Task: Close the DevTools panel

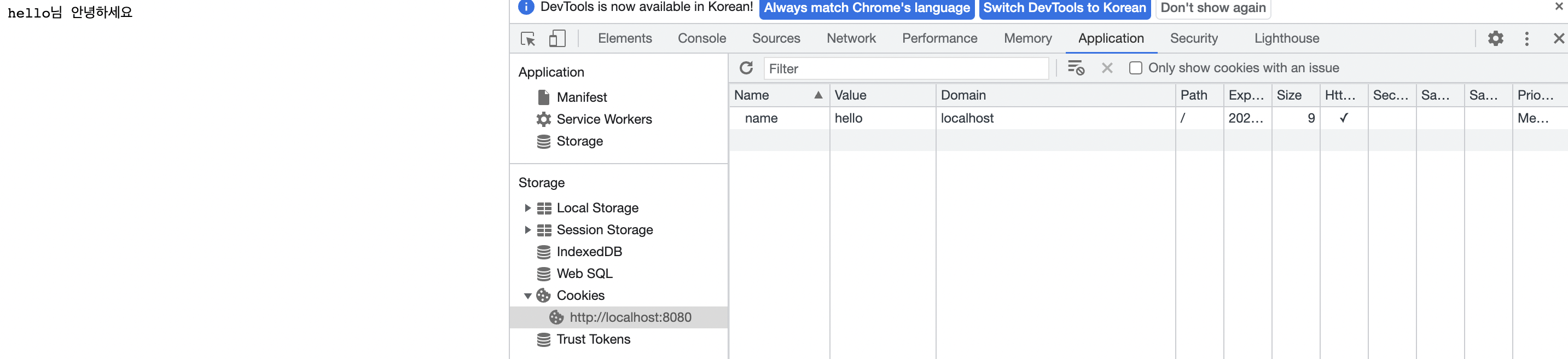Action: [1558, 38]
